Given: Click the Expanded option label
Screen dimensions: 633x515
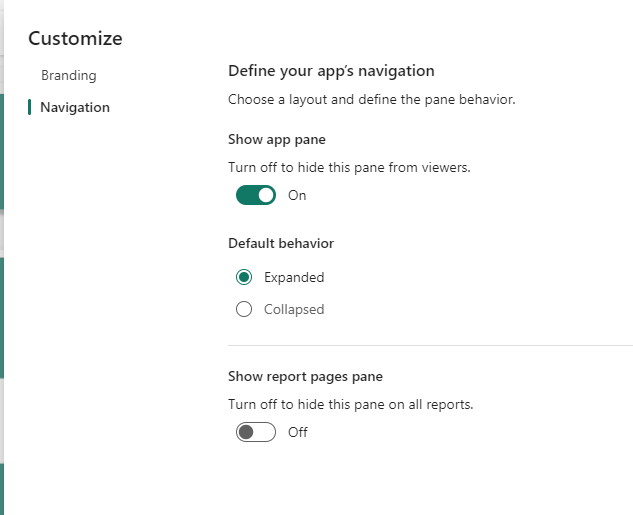Looking at the screenshot, I should pos(294,277).
